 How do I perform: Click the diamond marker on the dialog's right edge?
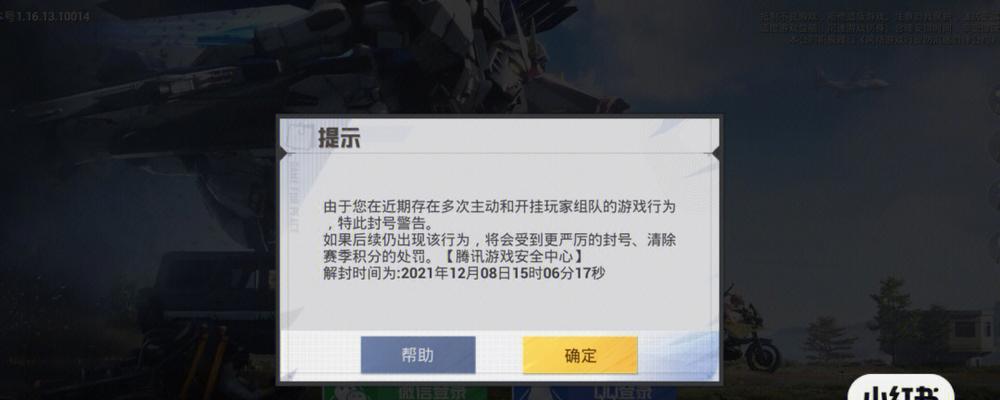click(x=717, y=154)
